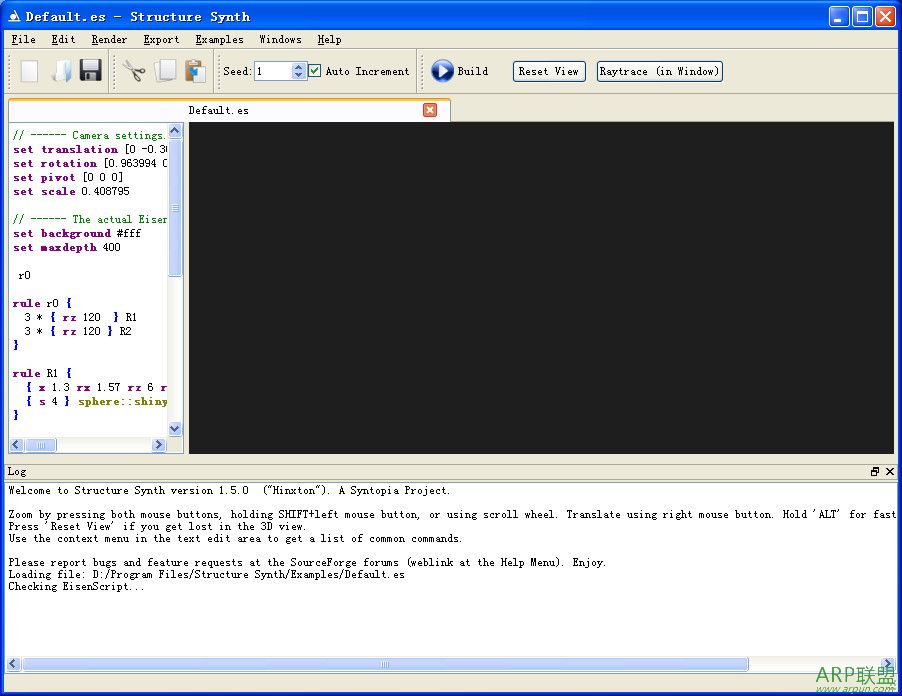Viewport: 902px width, 696px height.
Task: Click the Reset View button
Action: (549, 71)
